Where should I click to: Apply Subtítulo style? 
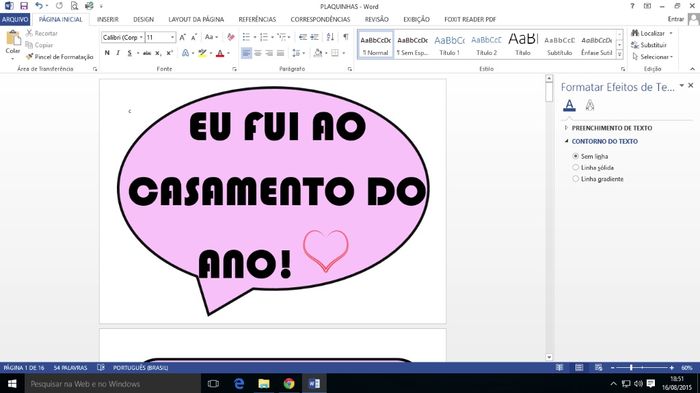tap(559, 44)
